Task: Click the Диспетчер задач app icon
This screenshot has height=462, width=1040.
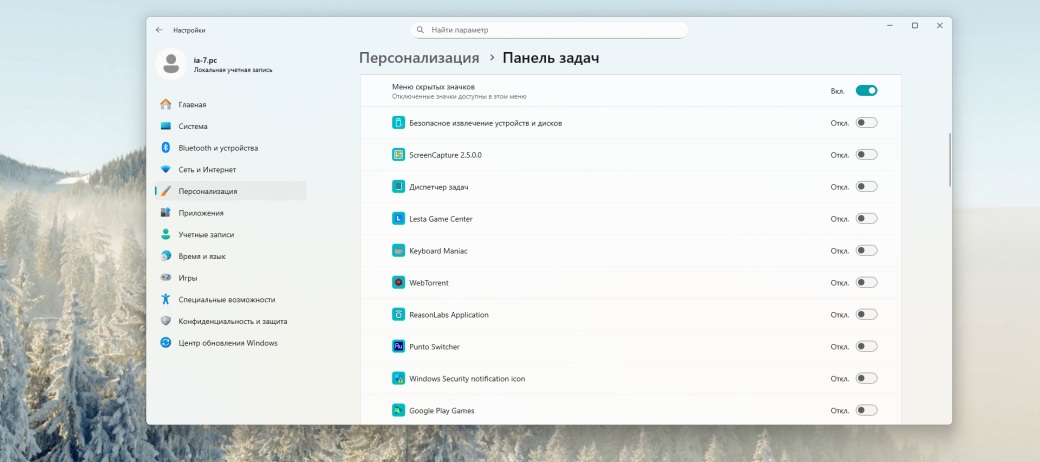Action: point(398,187)
